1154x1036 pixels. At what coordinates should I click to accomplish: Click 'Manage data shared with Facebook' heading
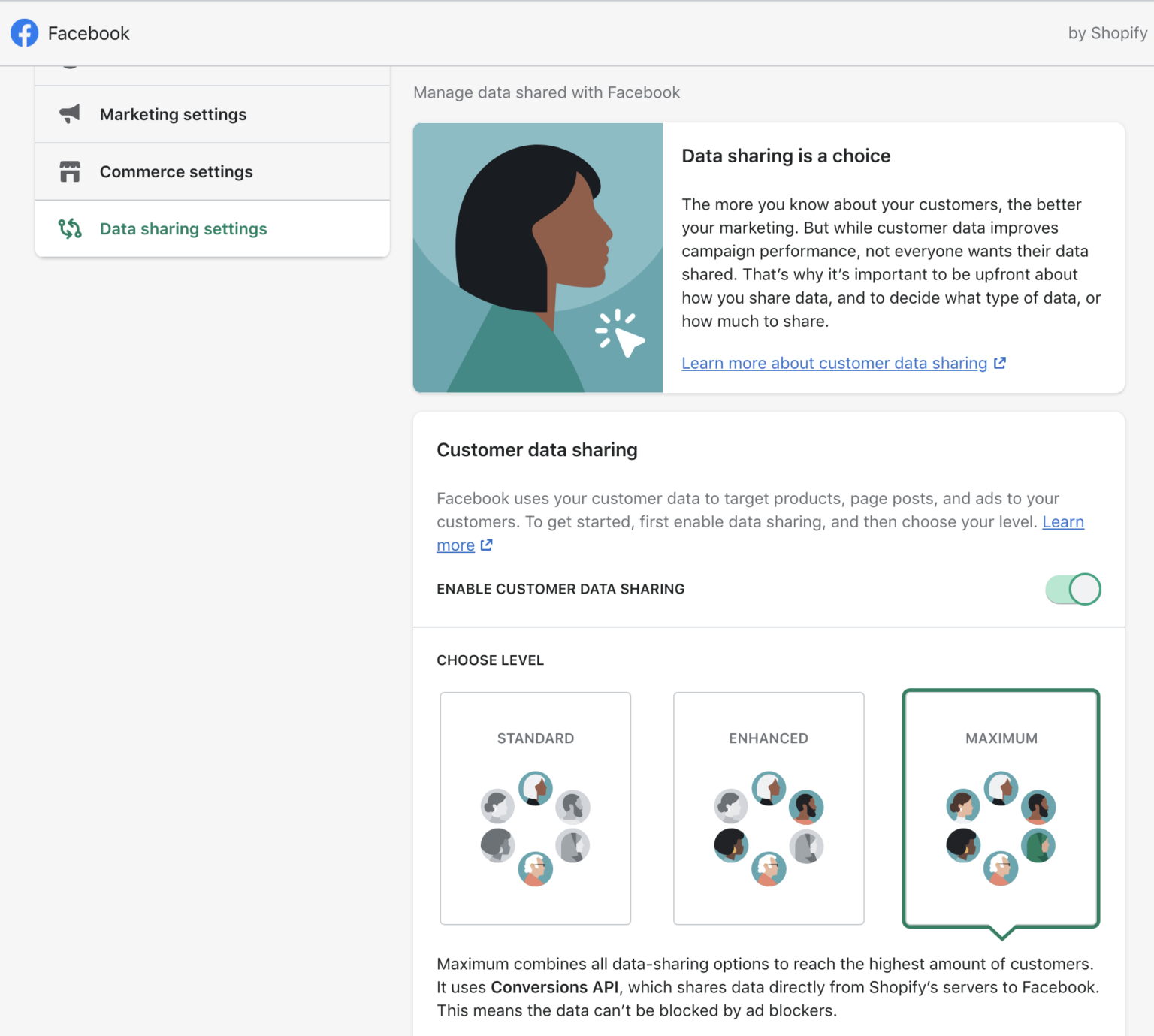point(546,92)
